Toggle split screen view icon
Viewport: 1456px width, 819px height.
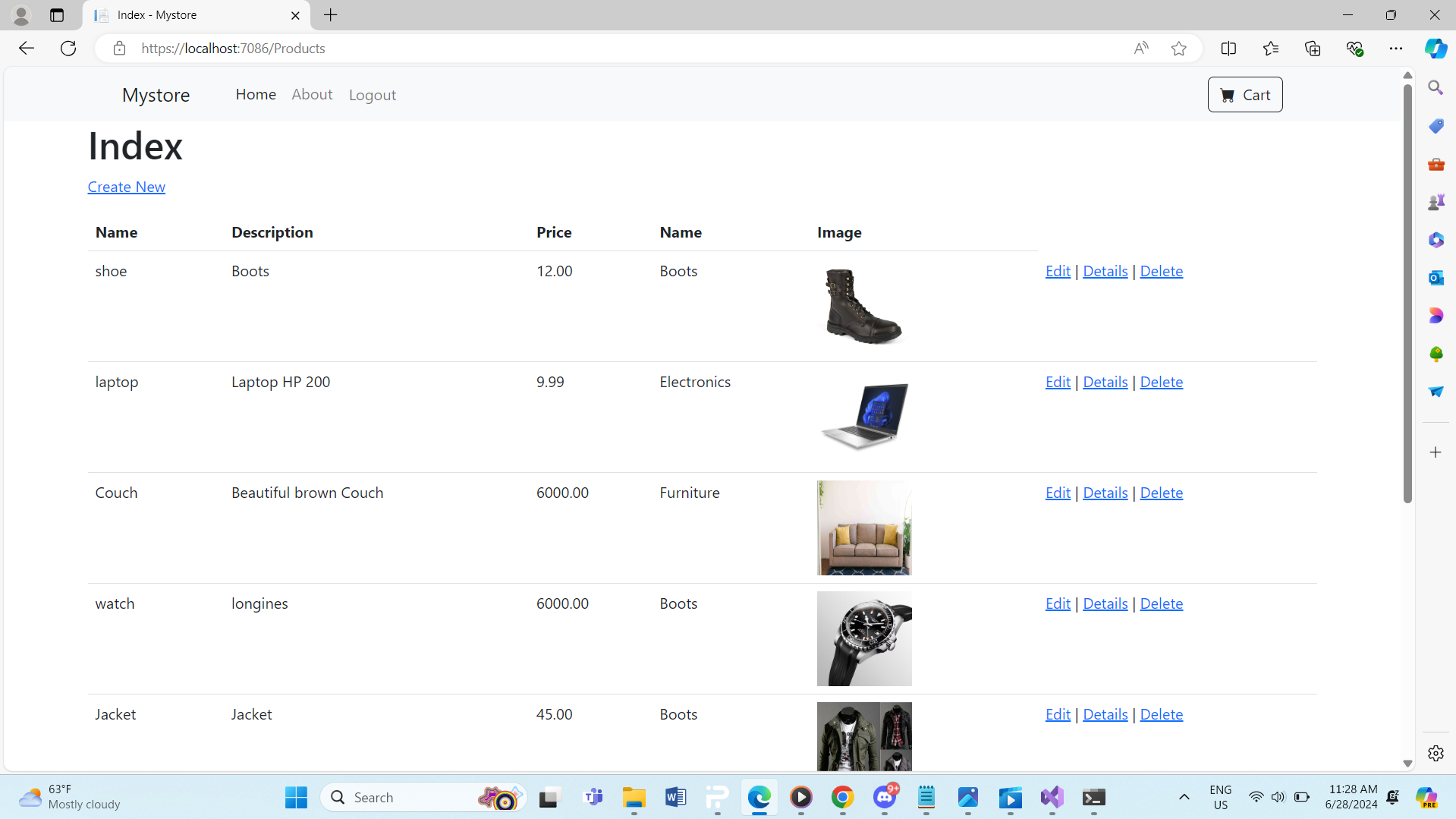pos(1228,49)
